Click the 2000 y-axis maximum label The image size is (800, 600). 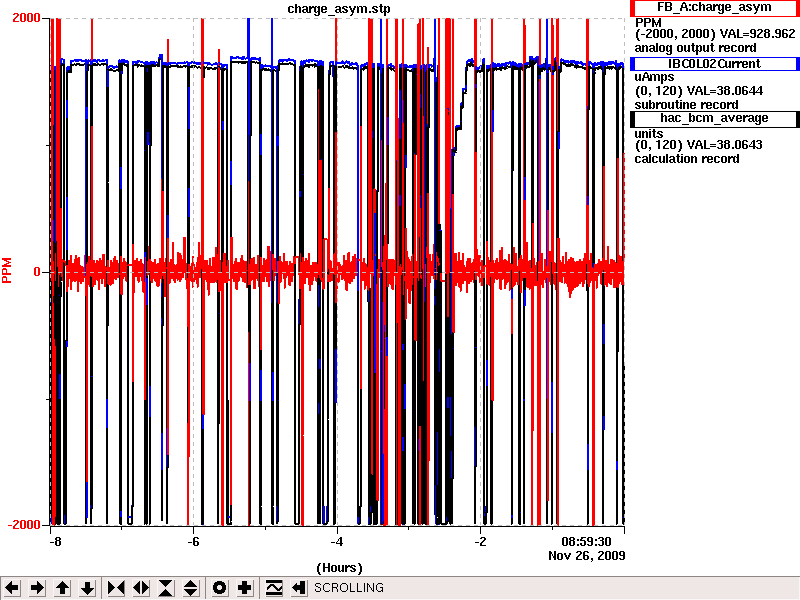click(x=26, y=18)
